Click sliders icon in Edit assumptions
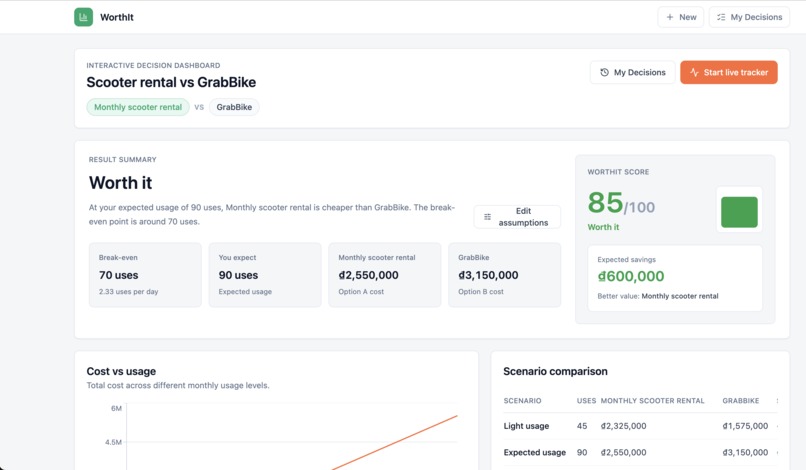 pos(487,216)
